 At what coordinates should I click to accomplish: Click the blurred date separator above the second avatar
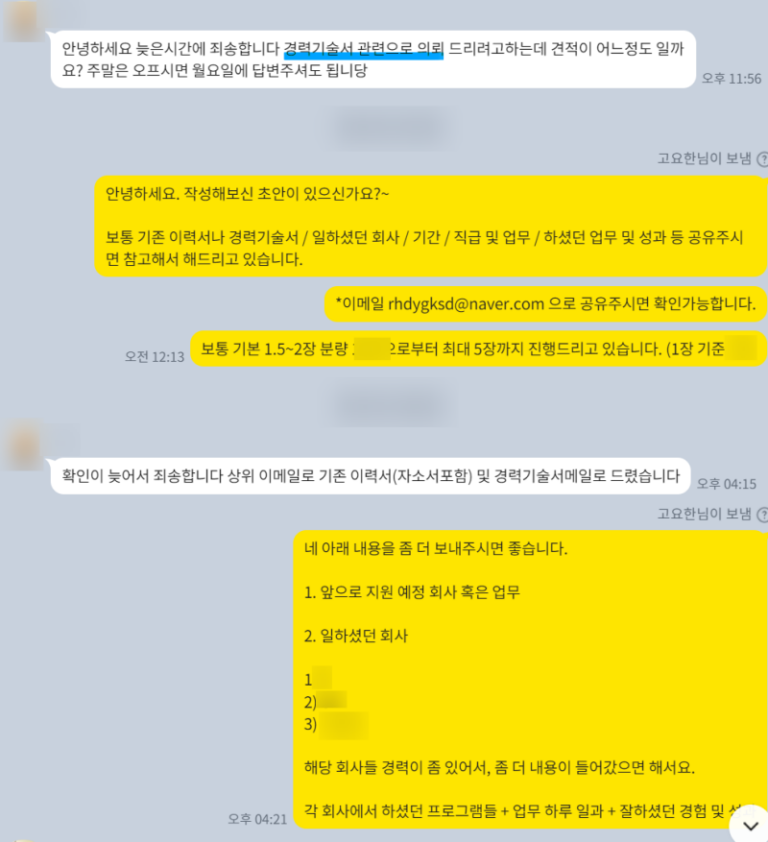click(393, 403)
